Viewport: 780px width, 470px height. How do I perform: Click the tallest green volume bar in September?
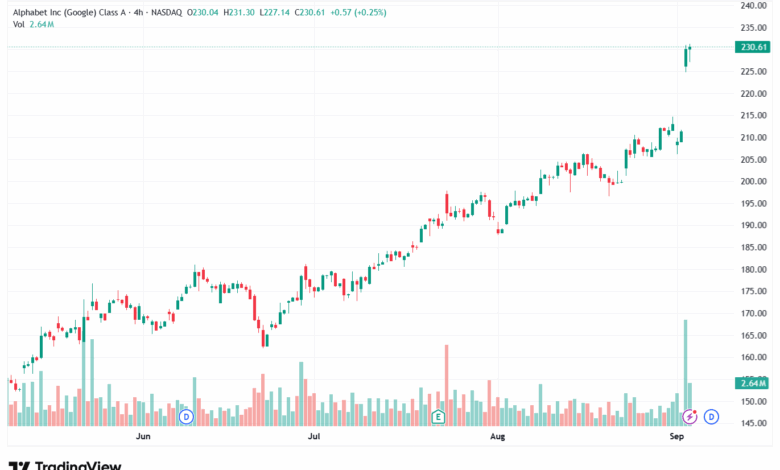click(x=685, y=370)
